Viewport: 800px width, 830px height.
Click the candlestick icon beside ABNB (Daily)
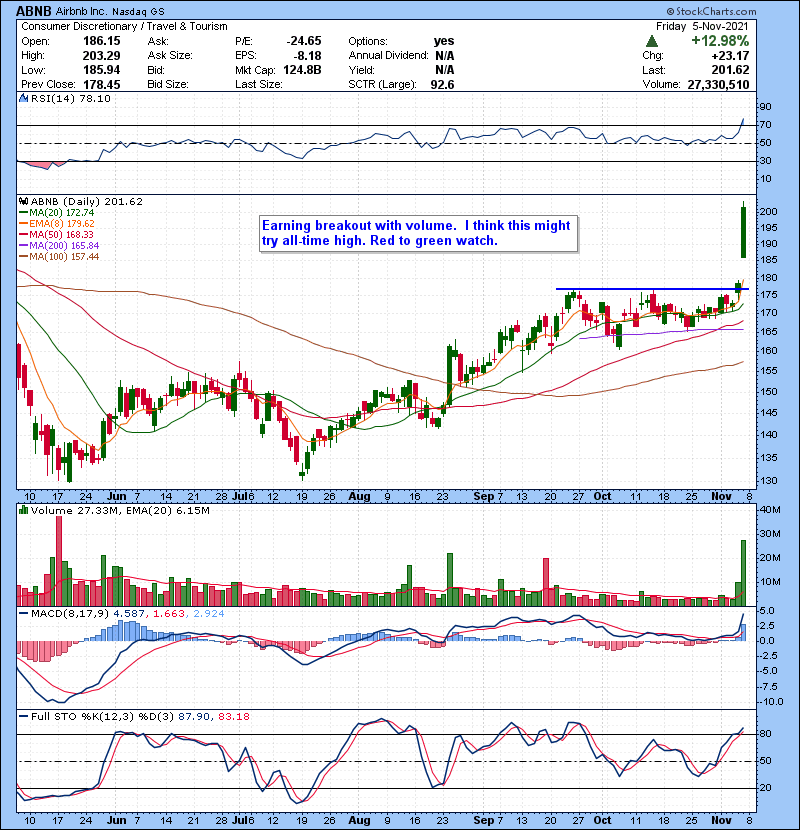[23, 202]
